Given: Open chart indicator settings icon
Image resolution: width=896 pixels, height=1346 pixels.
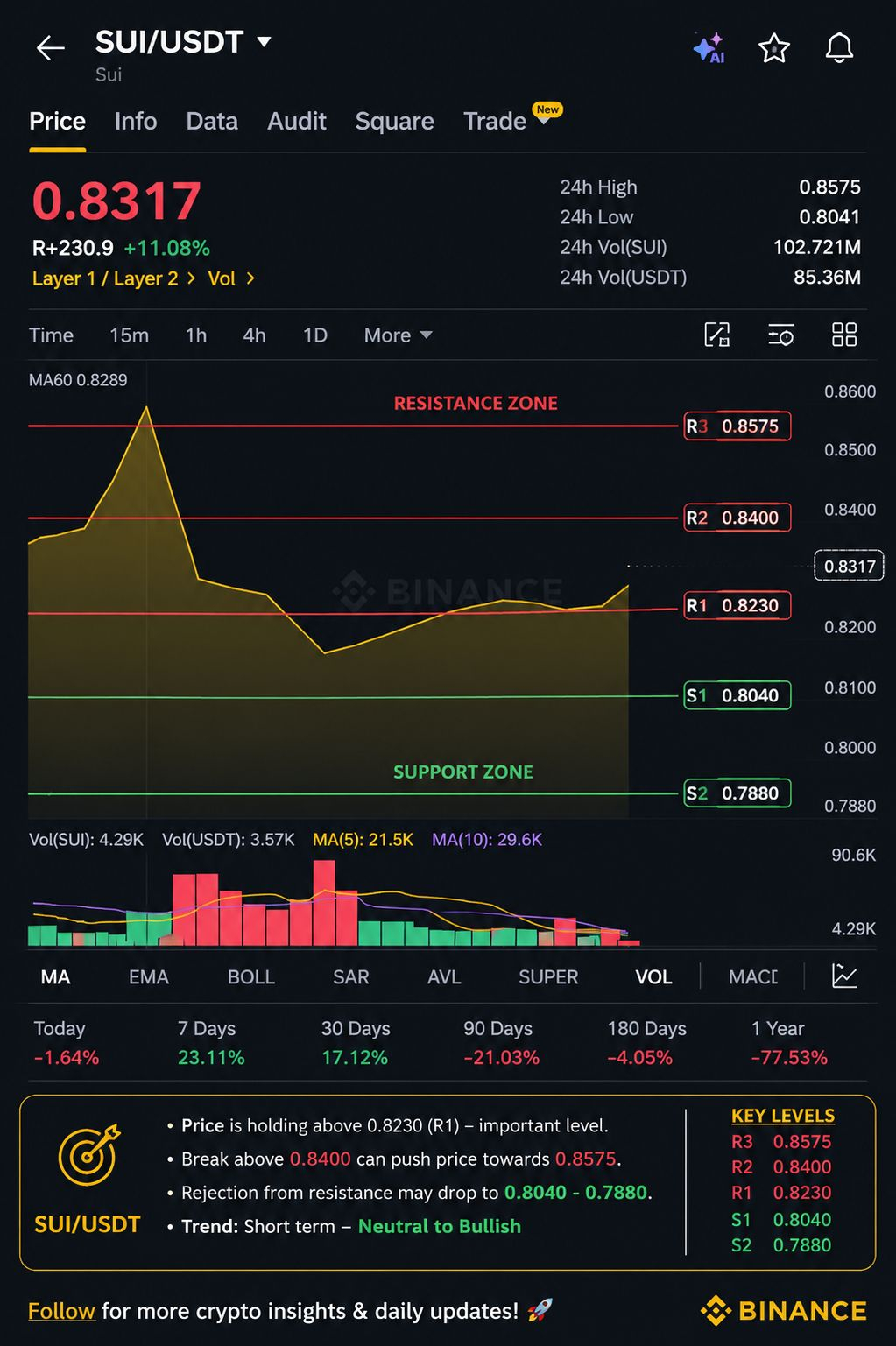Looking at the screenshot, I should [780, 335].
